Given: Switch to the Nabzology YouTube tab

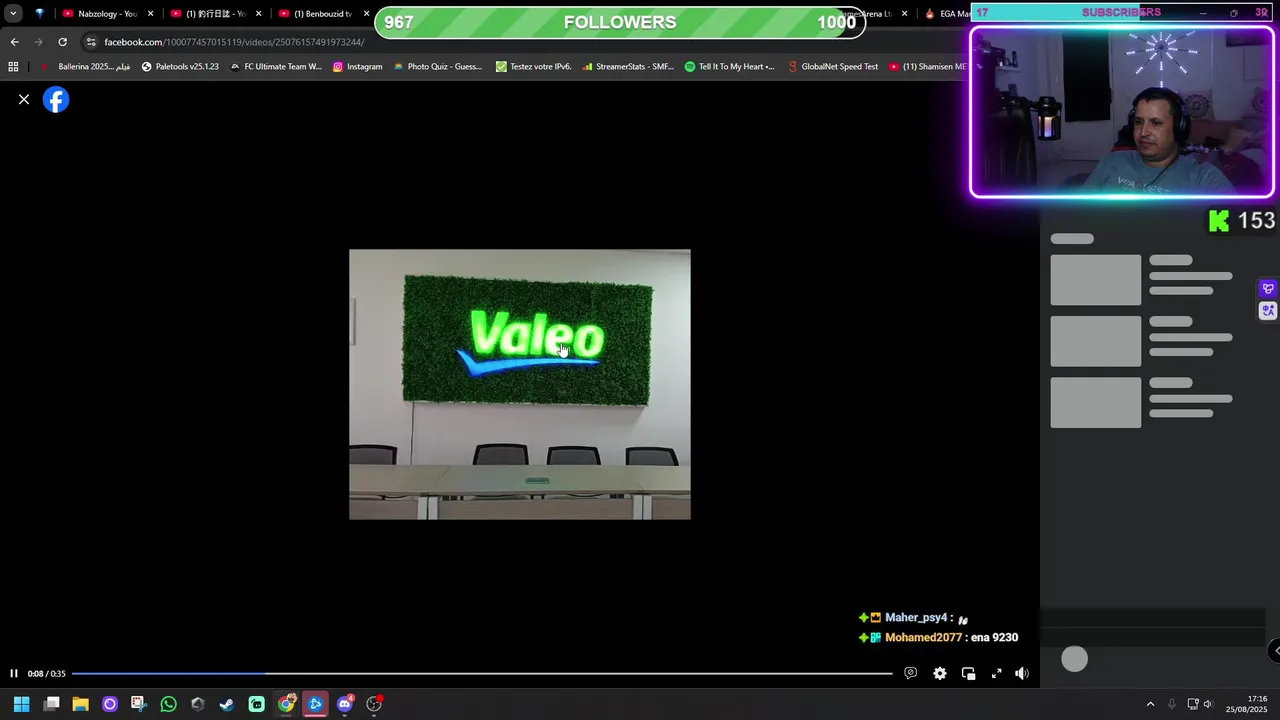Looking at the screenshot, I should (x=100, y=14).
